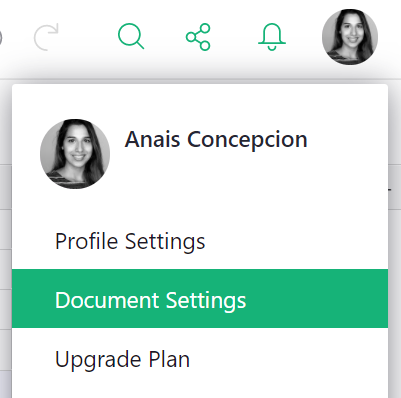Show the share options for this document
401x398 pixels.
point(198,37)
